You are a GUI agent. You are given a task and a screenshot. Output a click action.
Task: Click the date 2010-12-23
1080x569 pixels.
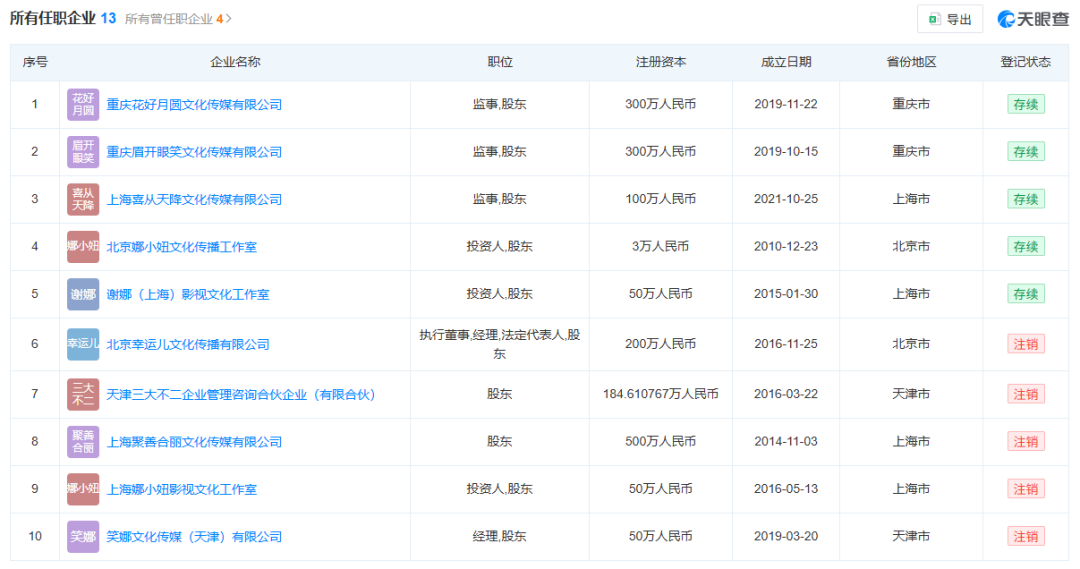(x=786, y=247)
